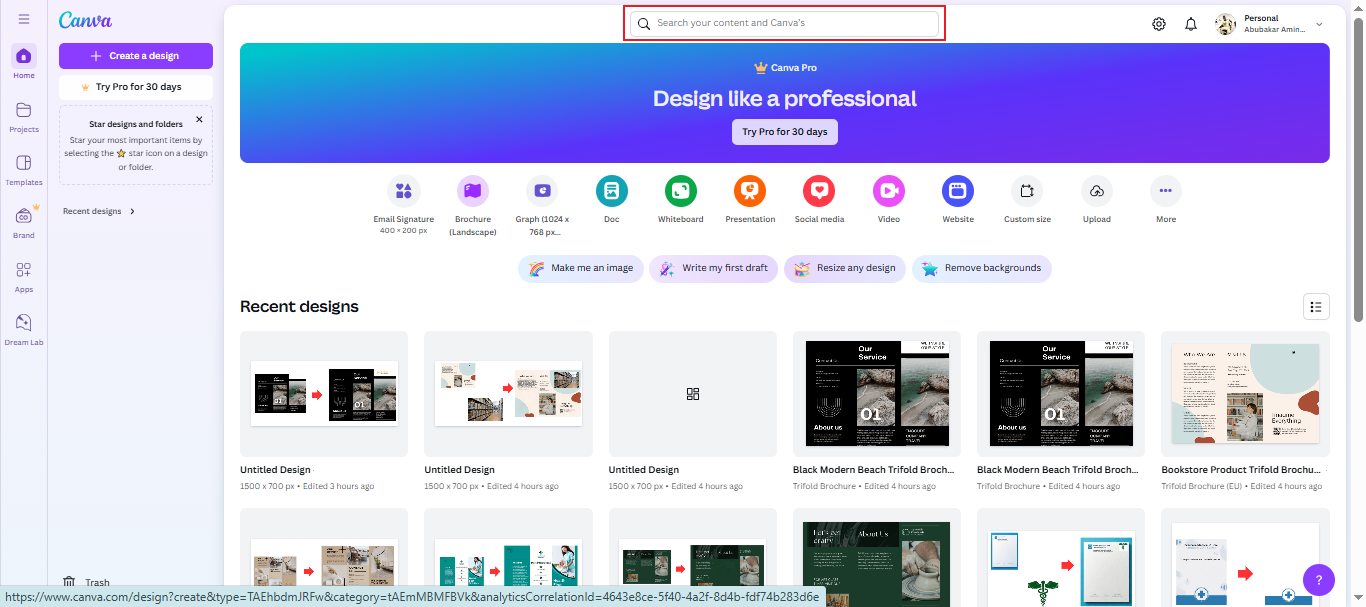Create a new Website
Viewport: 1366px width, 607px height.
click(958, 198)
